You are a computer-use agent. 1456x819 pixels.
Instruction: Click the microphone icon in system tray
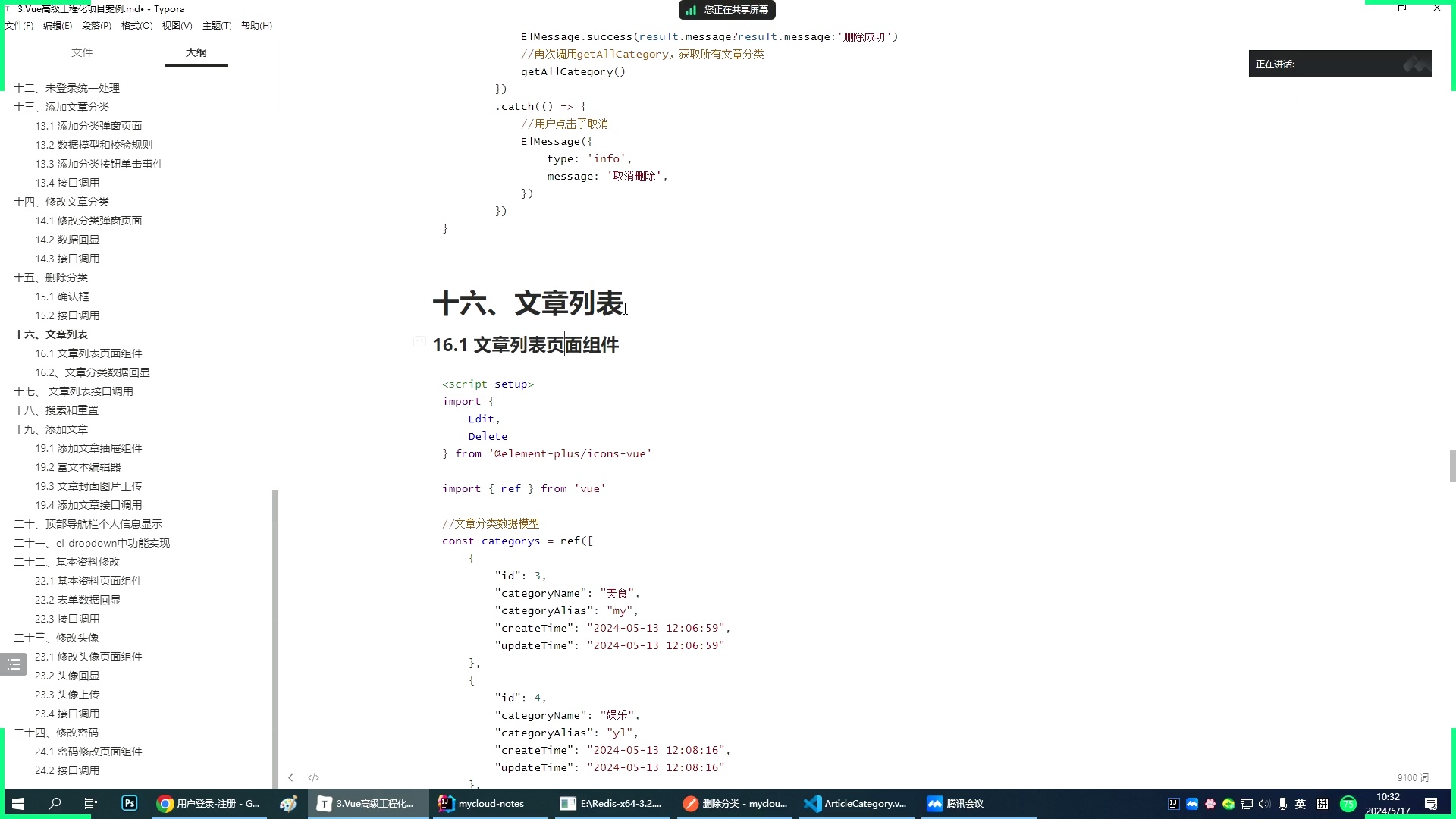tap(1282, 804)
